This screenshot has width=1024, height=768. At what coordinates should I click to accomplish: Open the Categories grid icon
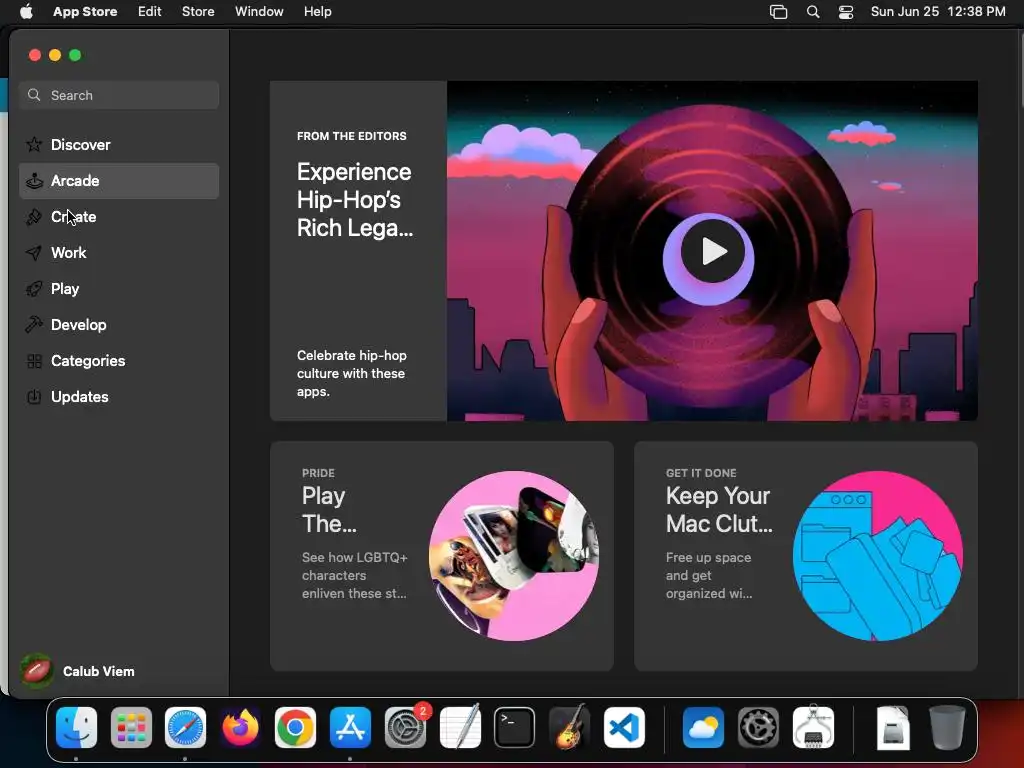(34, 360)
